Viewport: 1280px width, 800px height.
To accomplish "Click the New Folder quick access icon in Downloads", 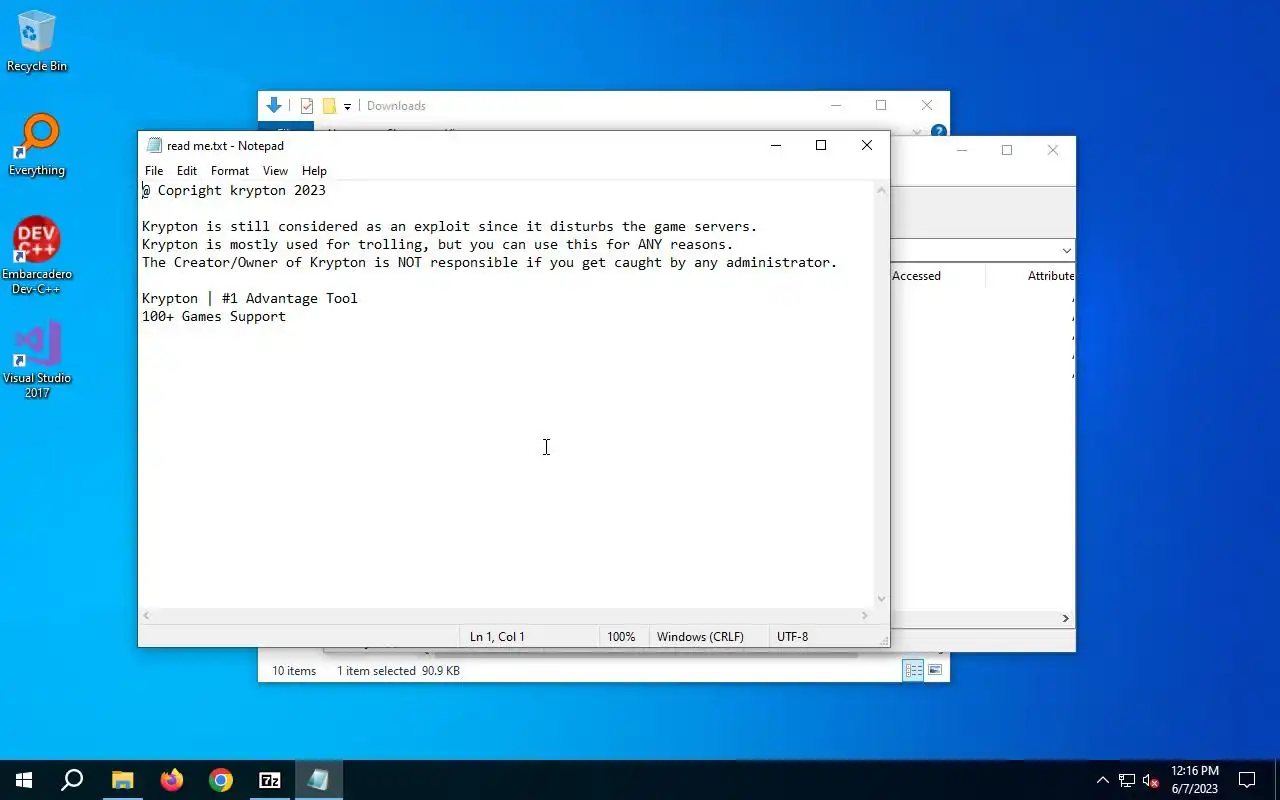I will [x=329, y=106].
